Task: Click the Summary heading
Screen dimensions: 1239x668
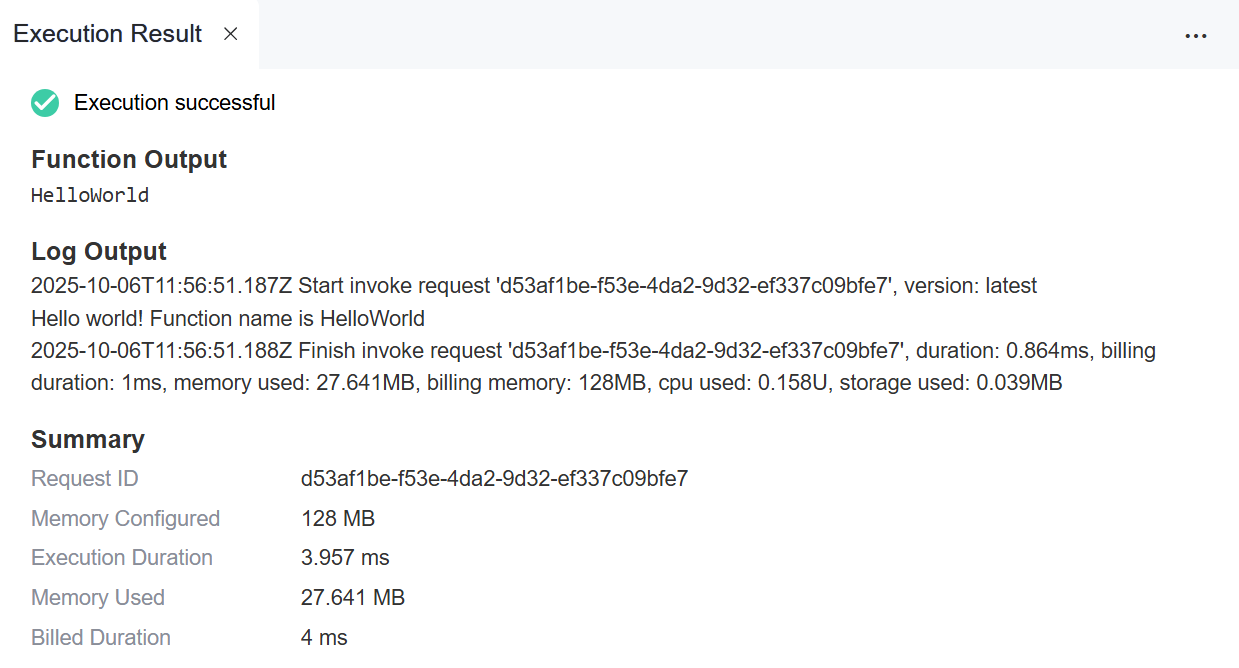Action: pyautogui.click(x=88, y=440)
